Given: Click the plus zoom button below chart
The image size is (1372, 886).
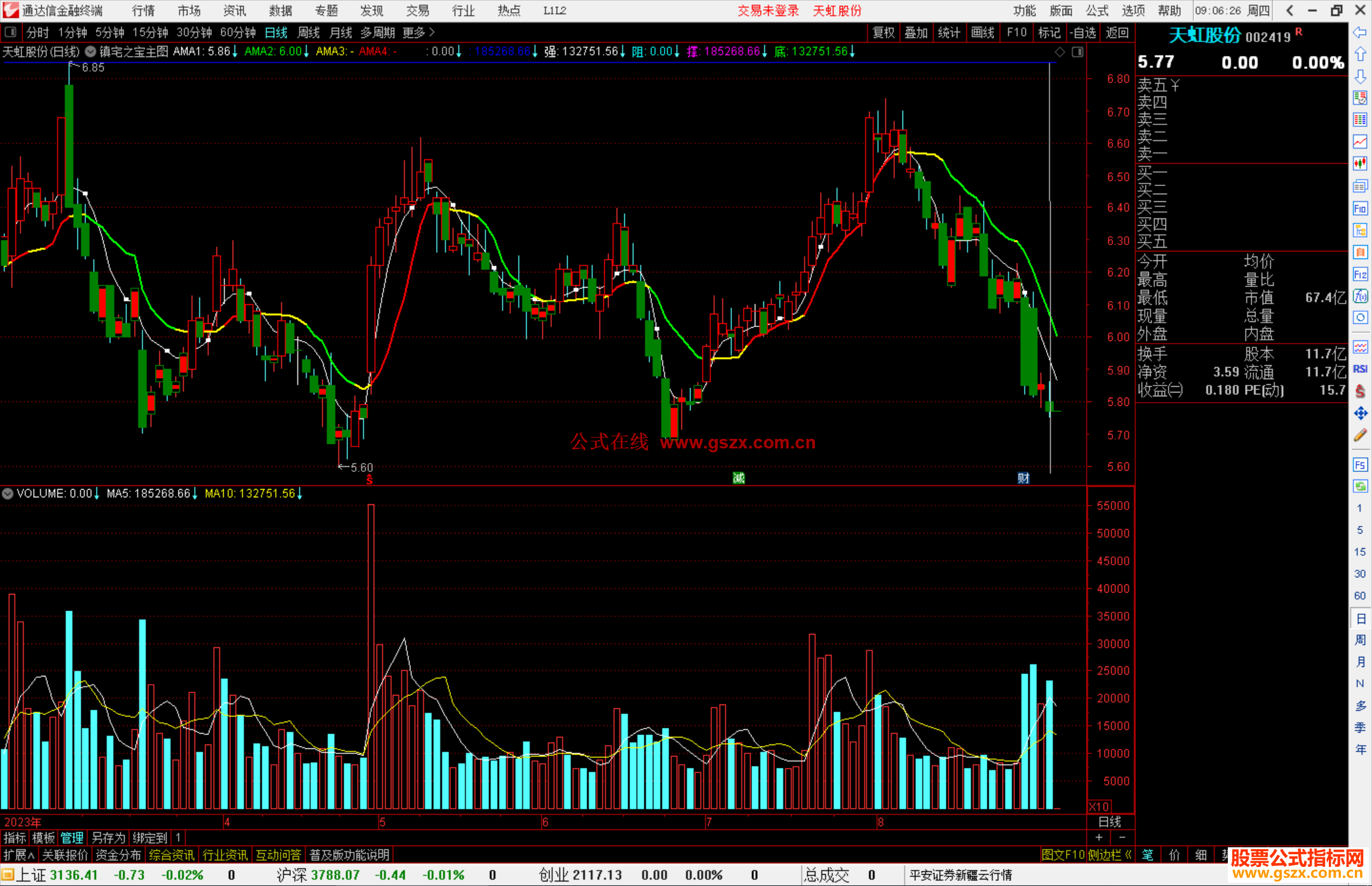Looking at the screenshot, I should (1099, 837).
